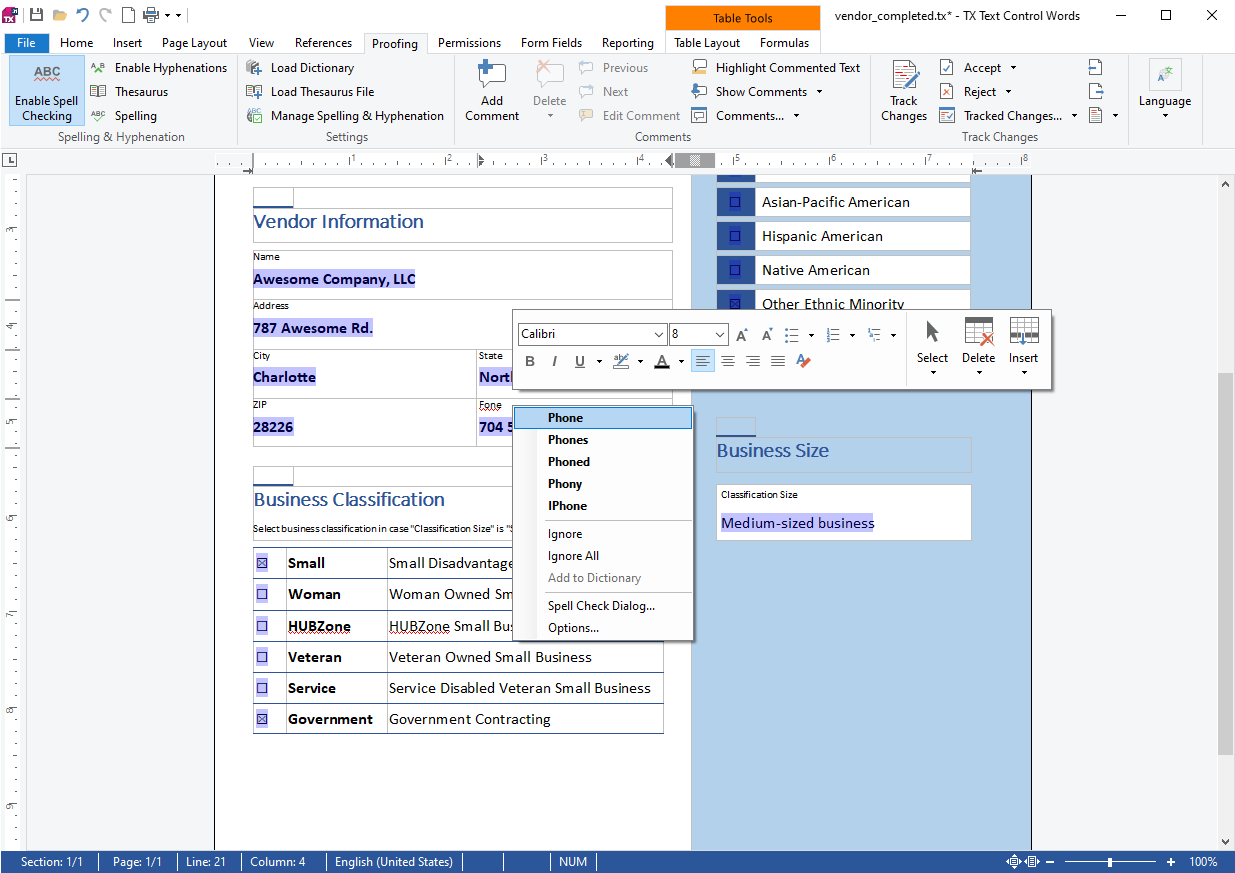
Task: Select Ignore All in context menu
Action: [573, 556]
